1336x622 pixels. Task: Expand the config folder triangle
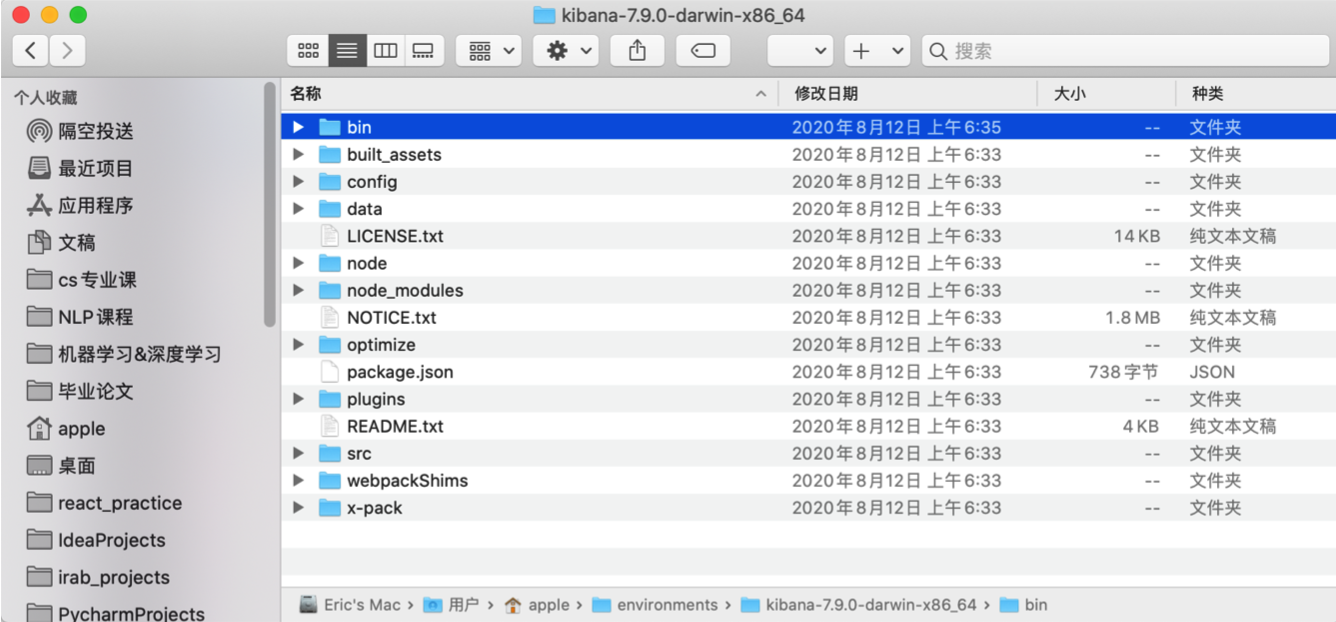coord(298,181)
